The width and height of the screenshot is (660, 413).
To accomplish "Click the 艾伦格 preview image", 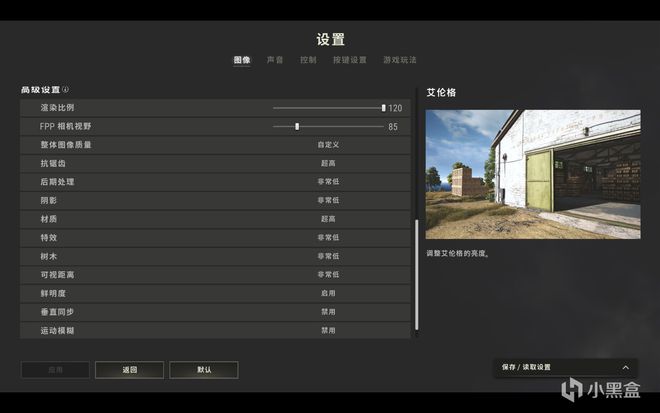I will click(x=533, y=174).
